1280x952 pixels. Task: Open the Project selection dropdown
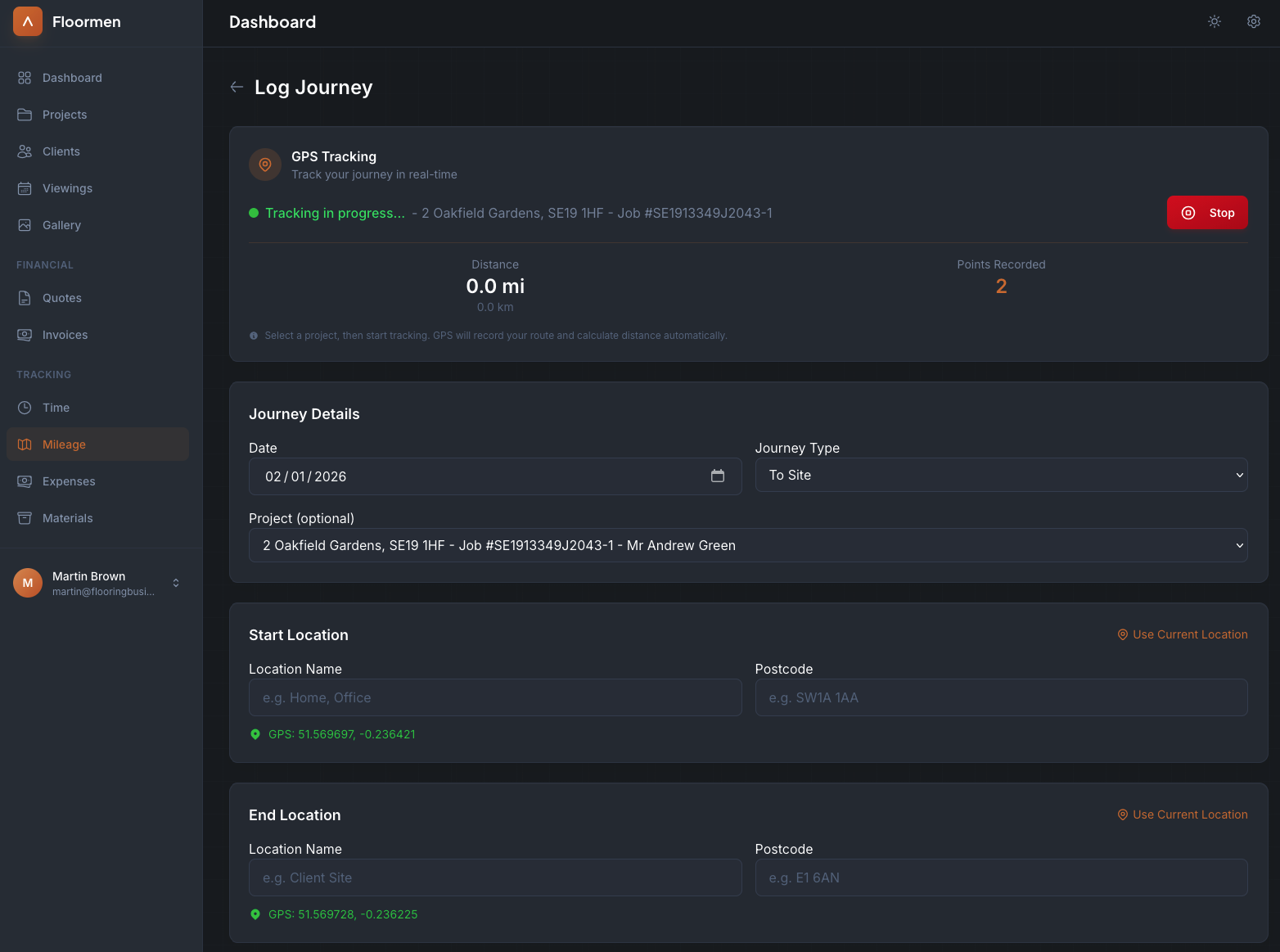tap(747, 545)
